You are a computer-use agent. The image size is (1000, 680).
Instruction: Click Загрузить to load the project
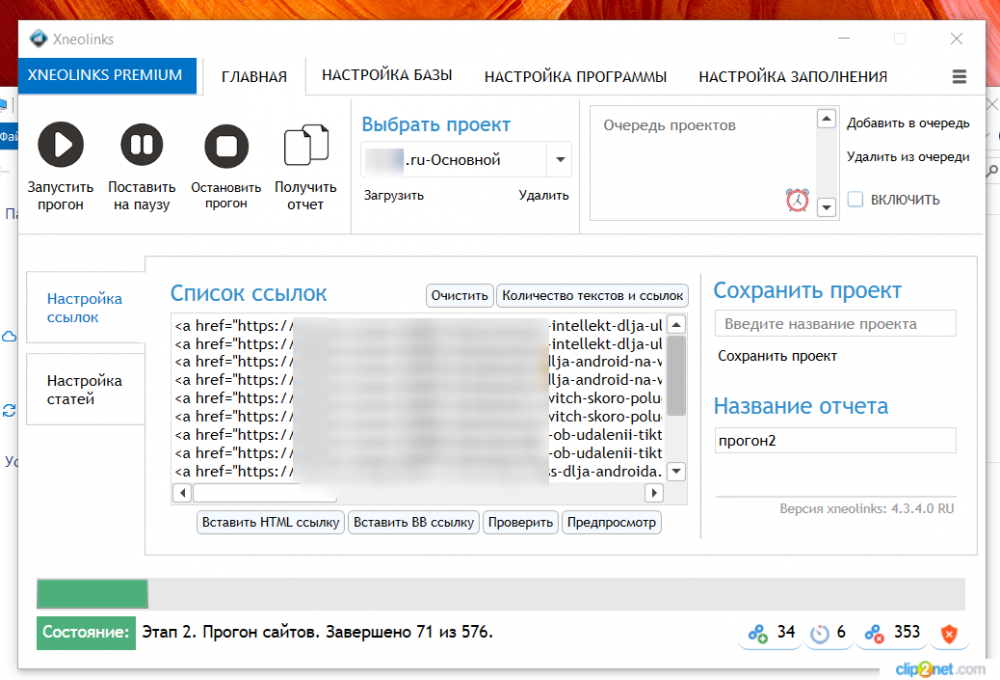393,195
